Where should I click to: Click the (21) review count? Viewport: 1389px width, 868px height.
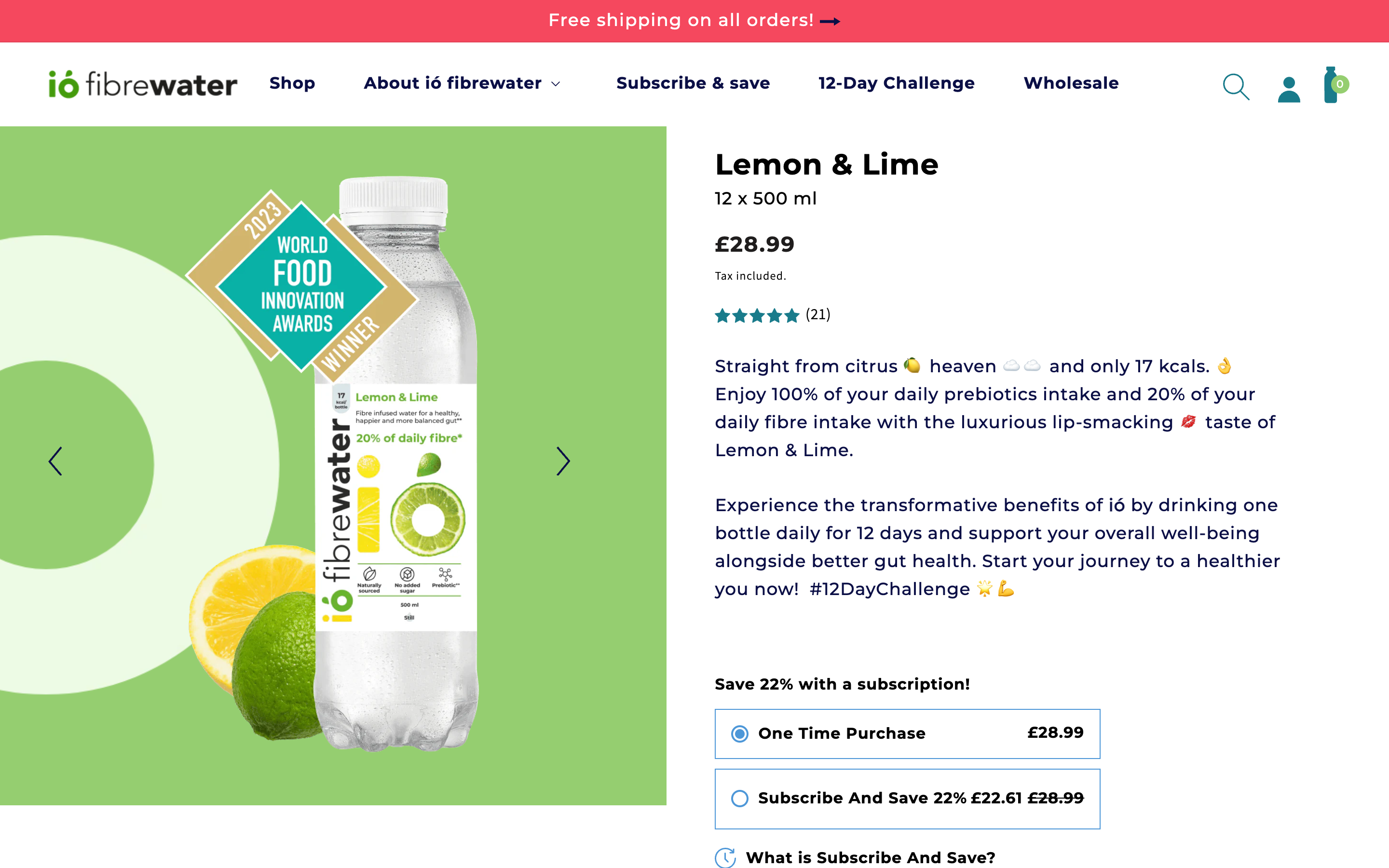pyautogui.click(x=818, y=314)
